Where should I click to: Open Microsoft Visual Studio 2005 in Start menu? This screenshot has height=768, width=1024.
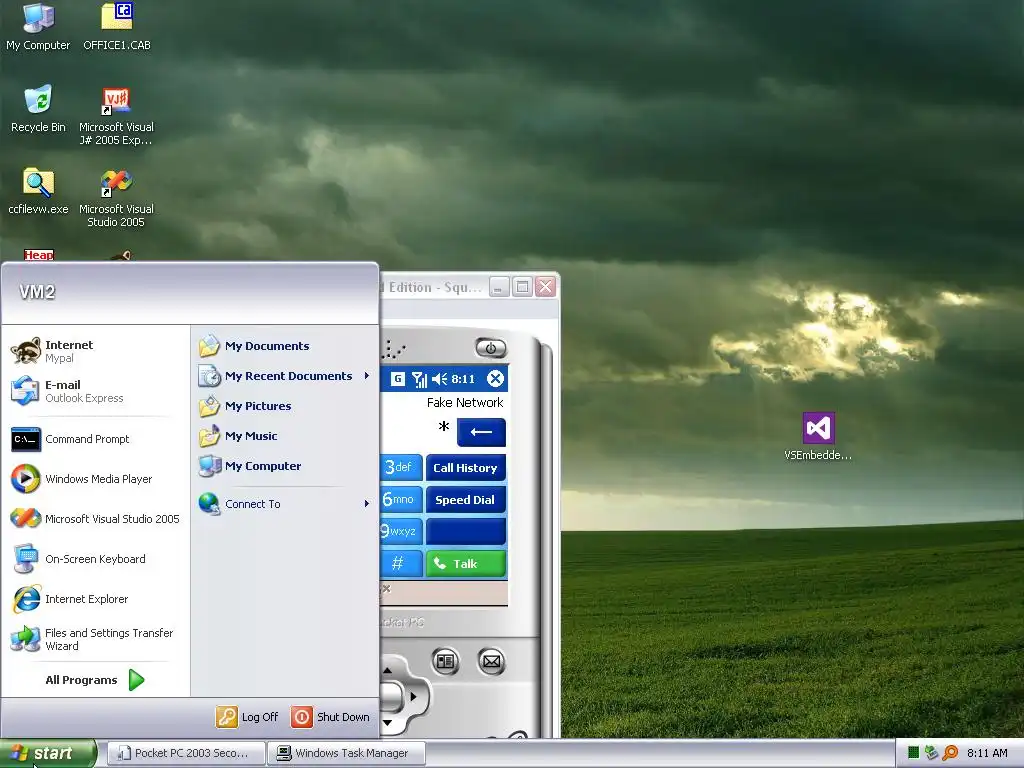95,519
